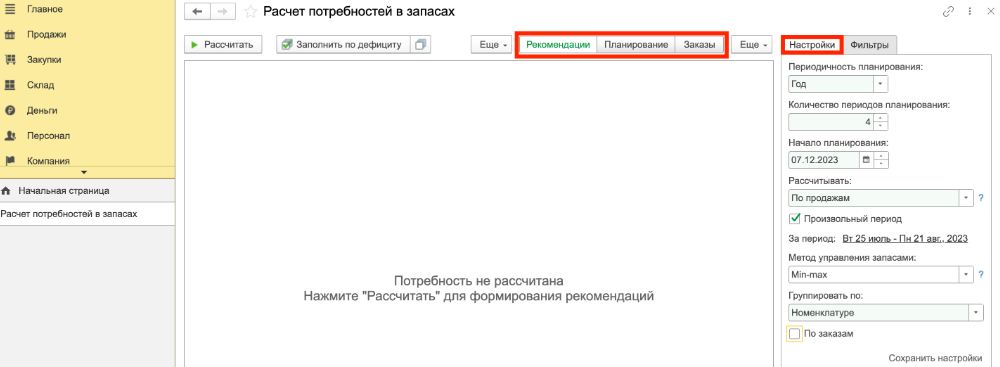Decrement the Начало планирования date
The width and height of the screenshot is (1000, 367).
click(881, 164)
